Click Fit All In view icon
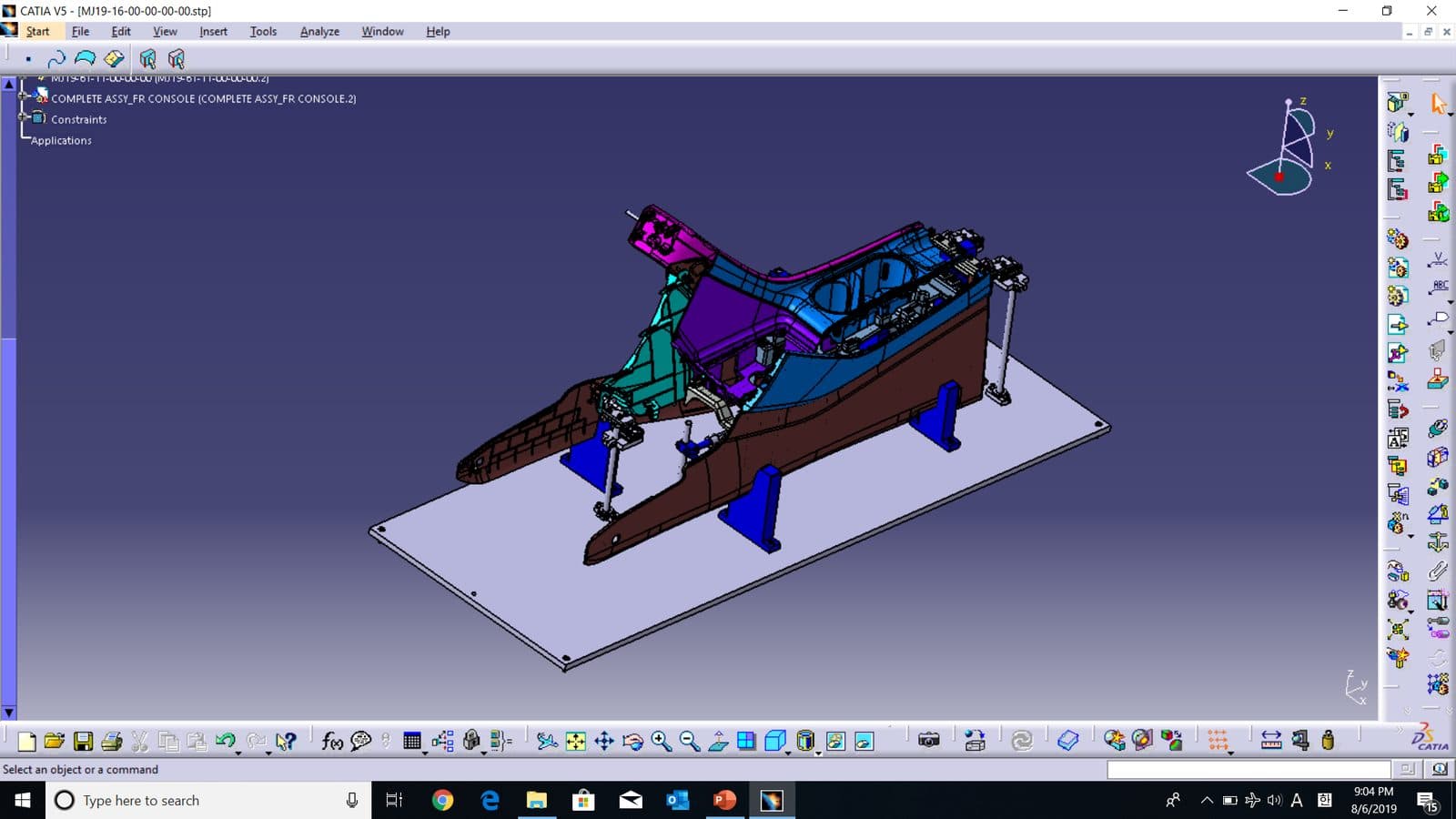The height and width of the screenshot is (819, 1456). click(x=576, y=742)
